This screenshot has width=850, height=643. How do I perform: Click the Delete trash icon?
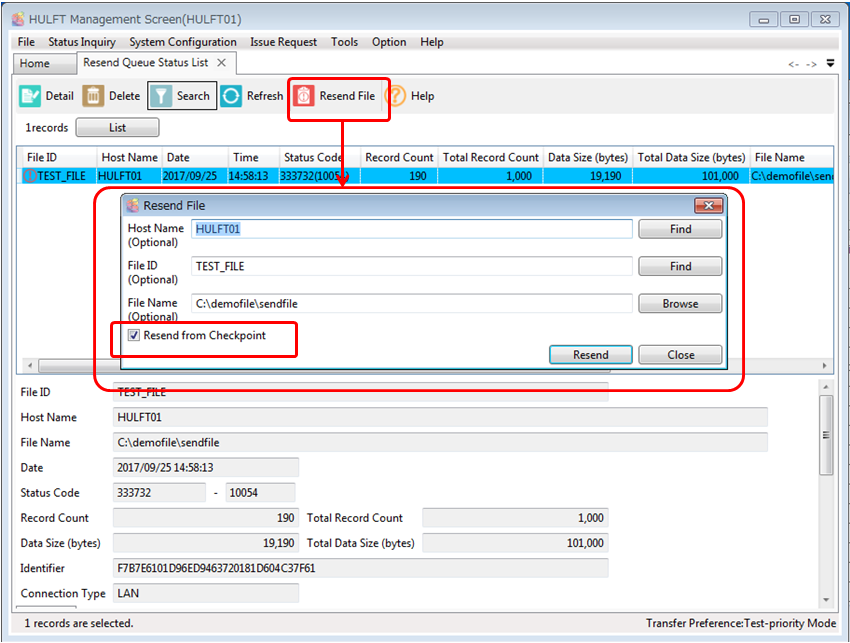click(93, 96)
